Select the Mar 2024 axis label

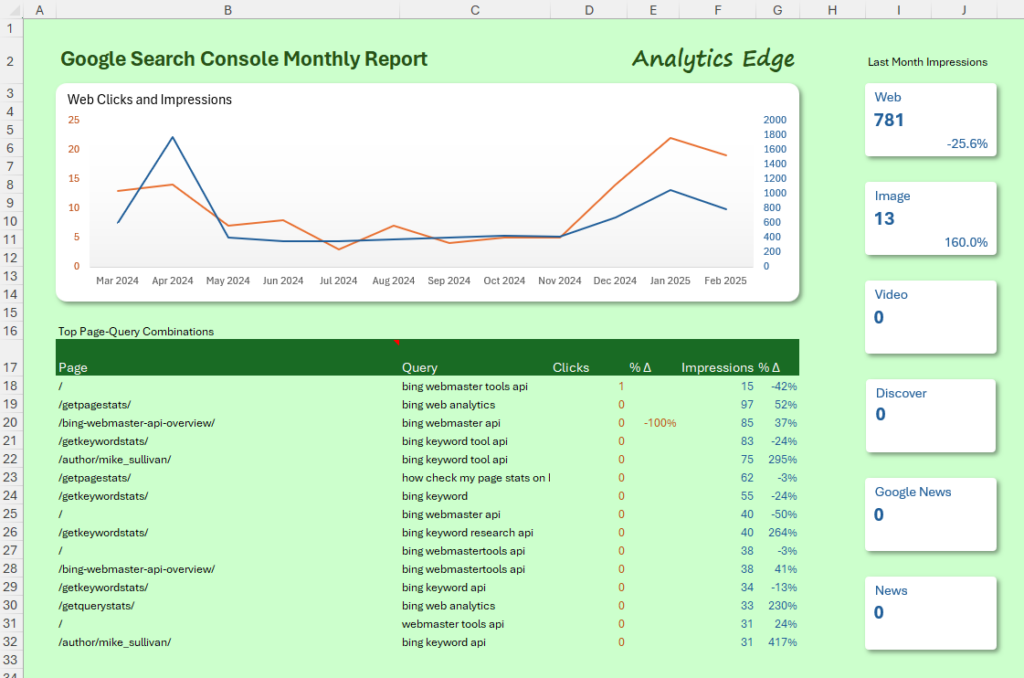point(117,280)
